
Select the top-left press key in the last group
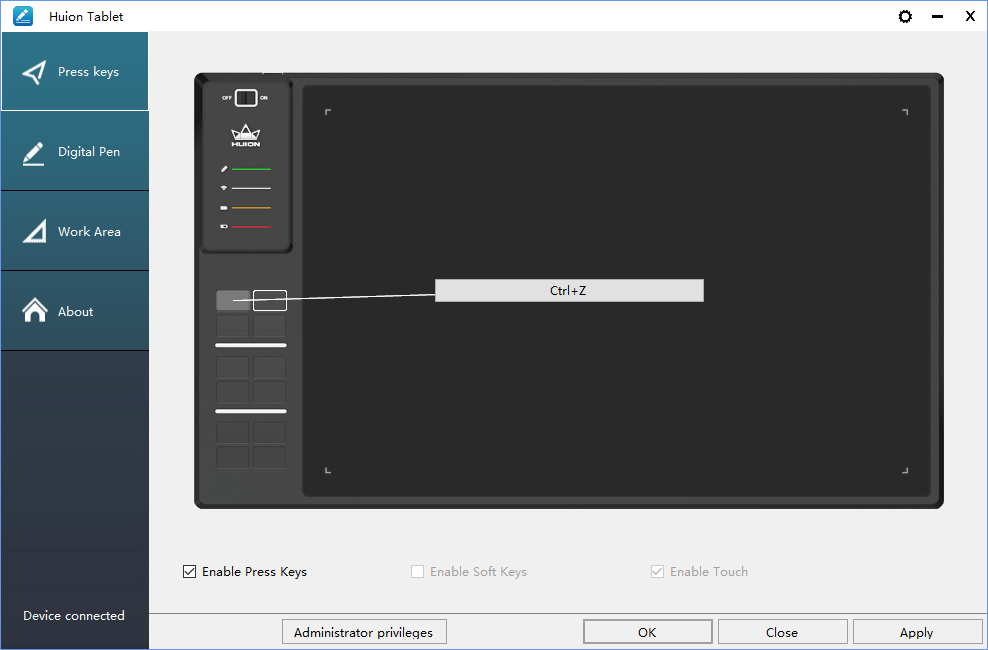pyautogui.click(x=233, y=432)
